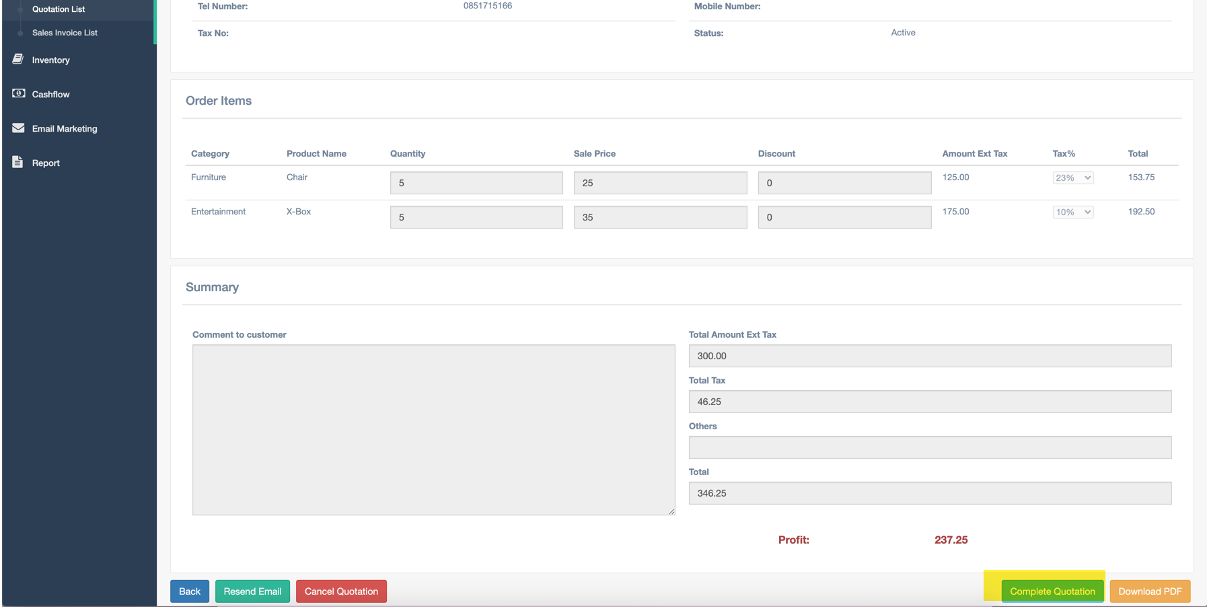Click the Total field showing 346.25
This screenshot has height=608, width=1208.
pos(930,493)
